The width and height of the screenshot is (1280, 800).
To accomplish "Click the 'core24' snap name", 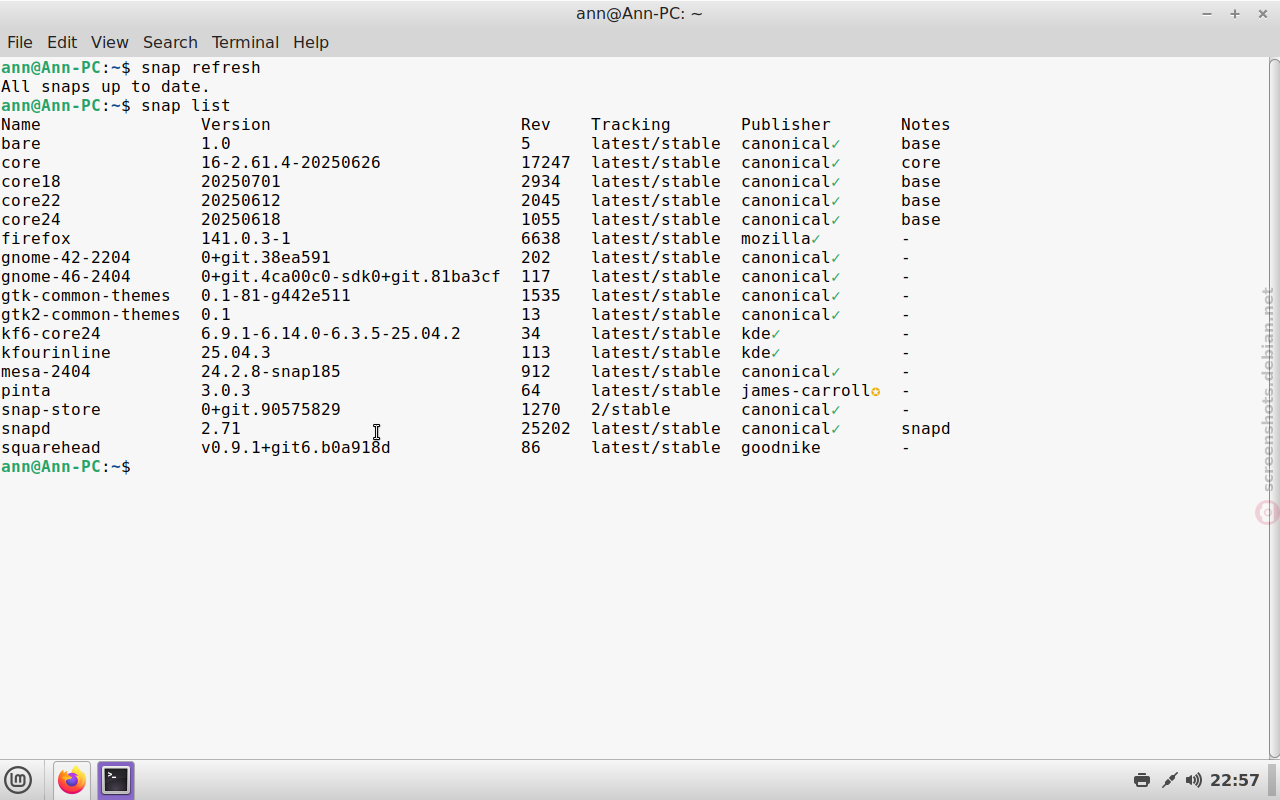I will pos(31,219).
